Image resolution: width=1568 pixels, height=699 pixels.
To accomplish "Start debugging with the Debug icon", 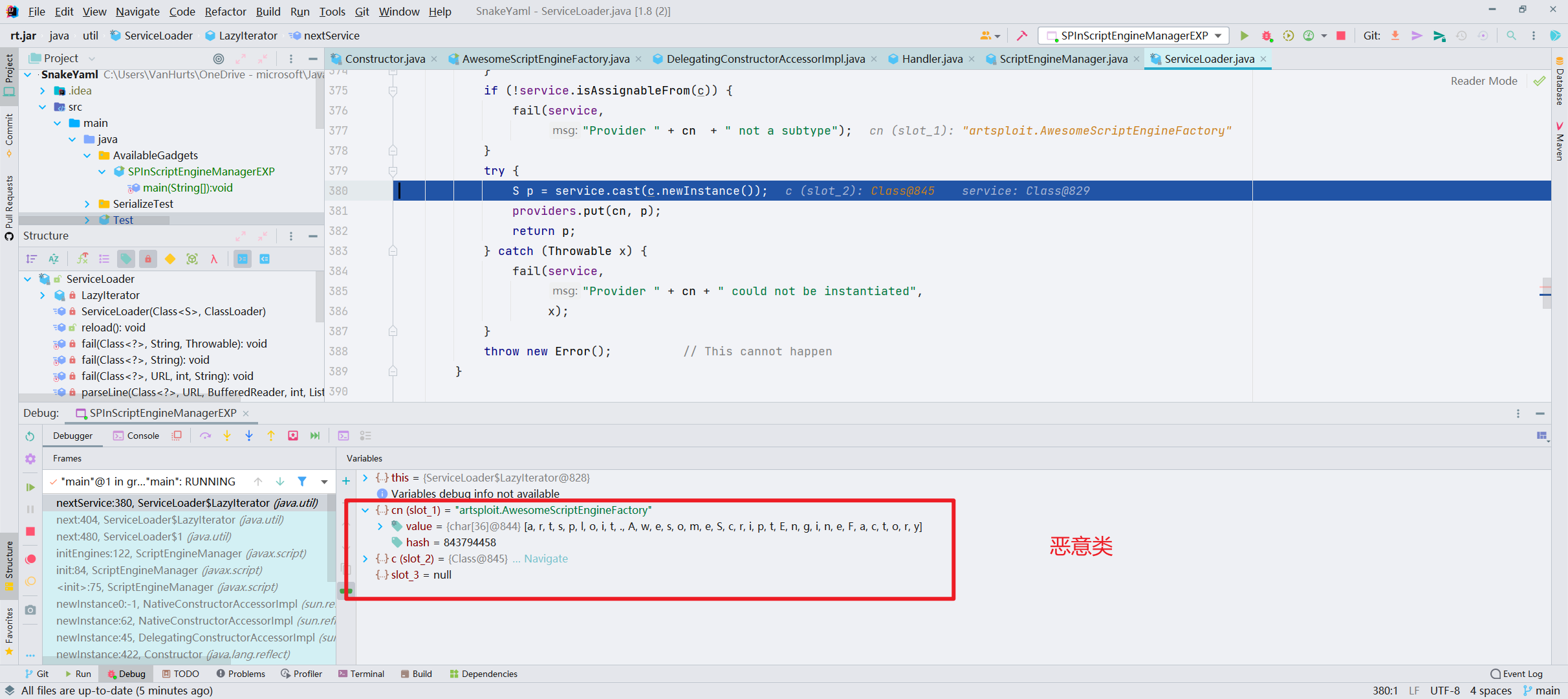I will (1266, 36).
